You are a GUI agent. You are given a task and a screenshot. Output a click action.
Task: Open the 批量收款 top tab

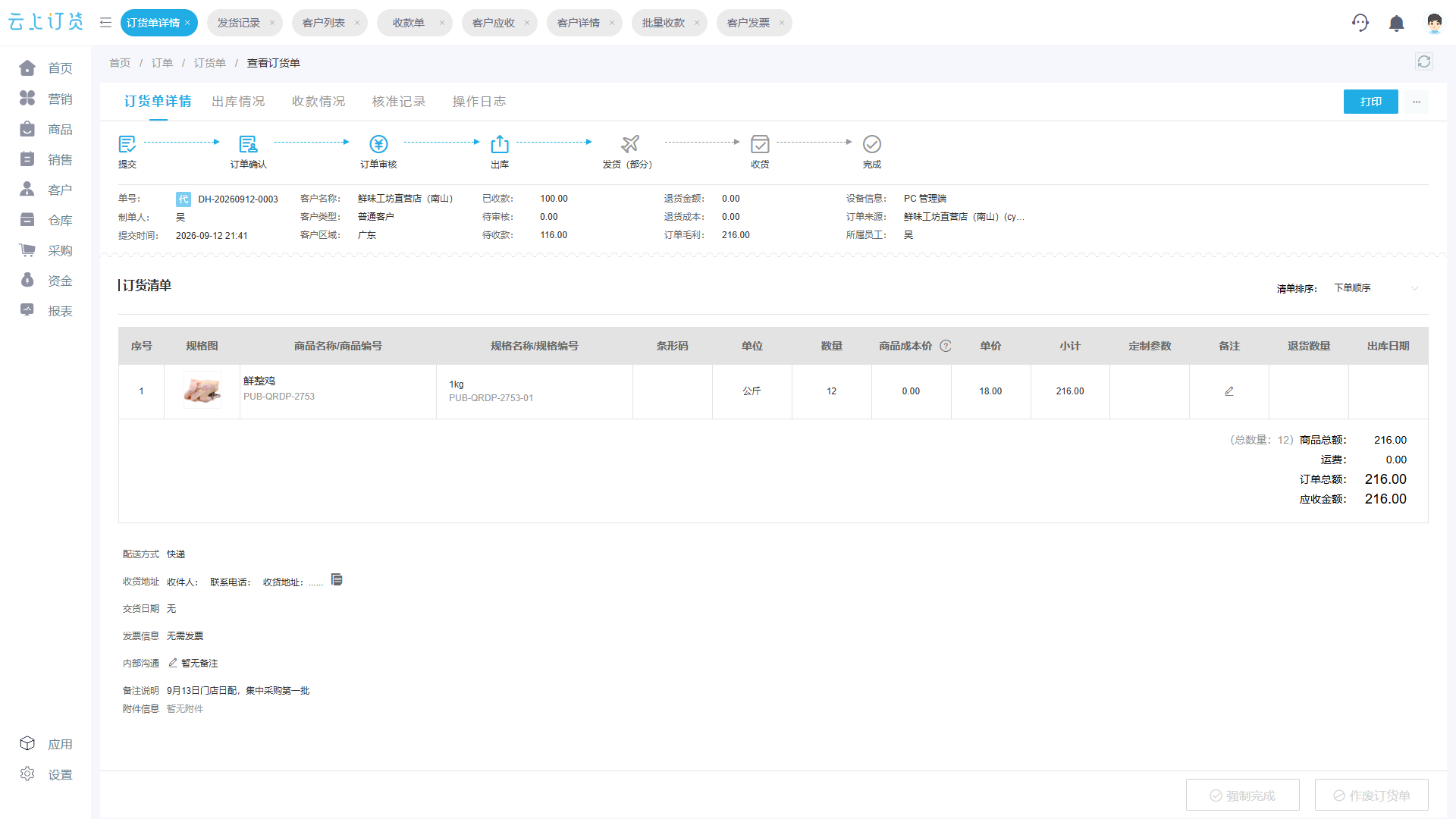pyautogui.click(x=664, y=23)
